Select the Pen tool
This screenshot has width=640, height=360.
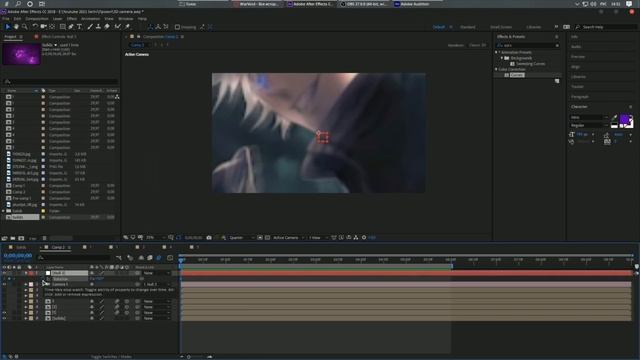tap(71, 27)
